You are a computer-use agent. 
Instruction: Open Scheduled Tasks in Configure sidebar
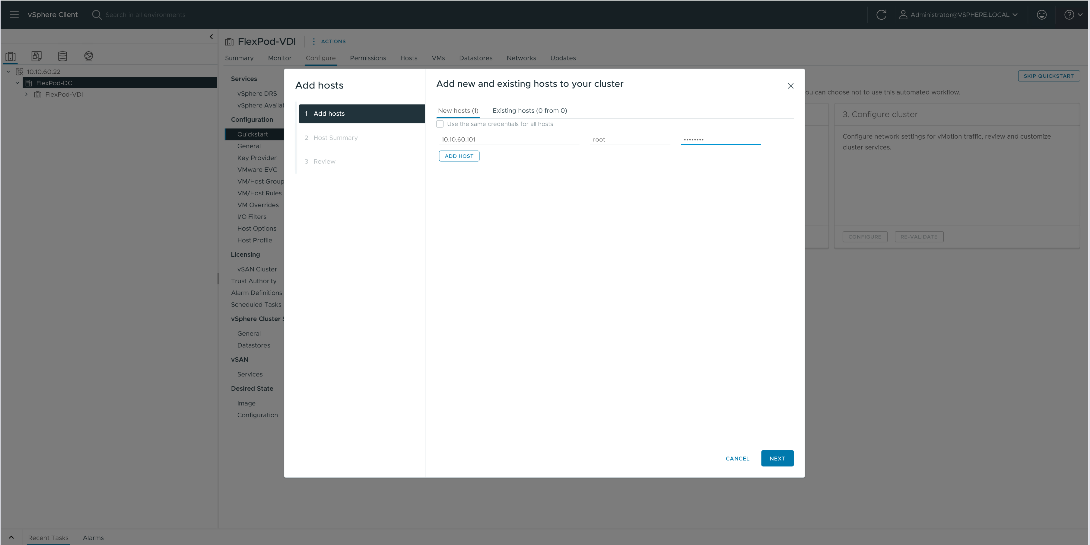255,304
